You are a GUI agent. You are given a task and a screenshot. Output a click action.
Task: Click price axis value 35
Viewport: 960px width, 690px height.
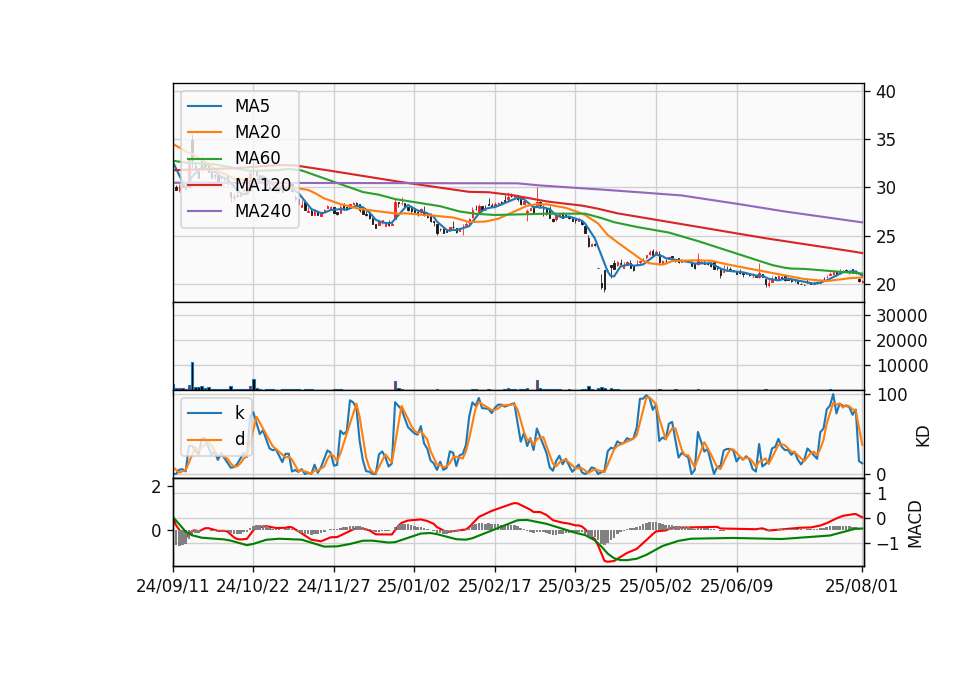pyautogui.click(x=886, y=140)
